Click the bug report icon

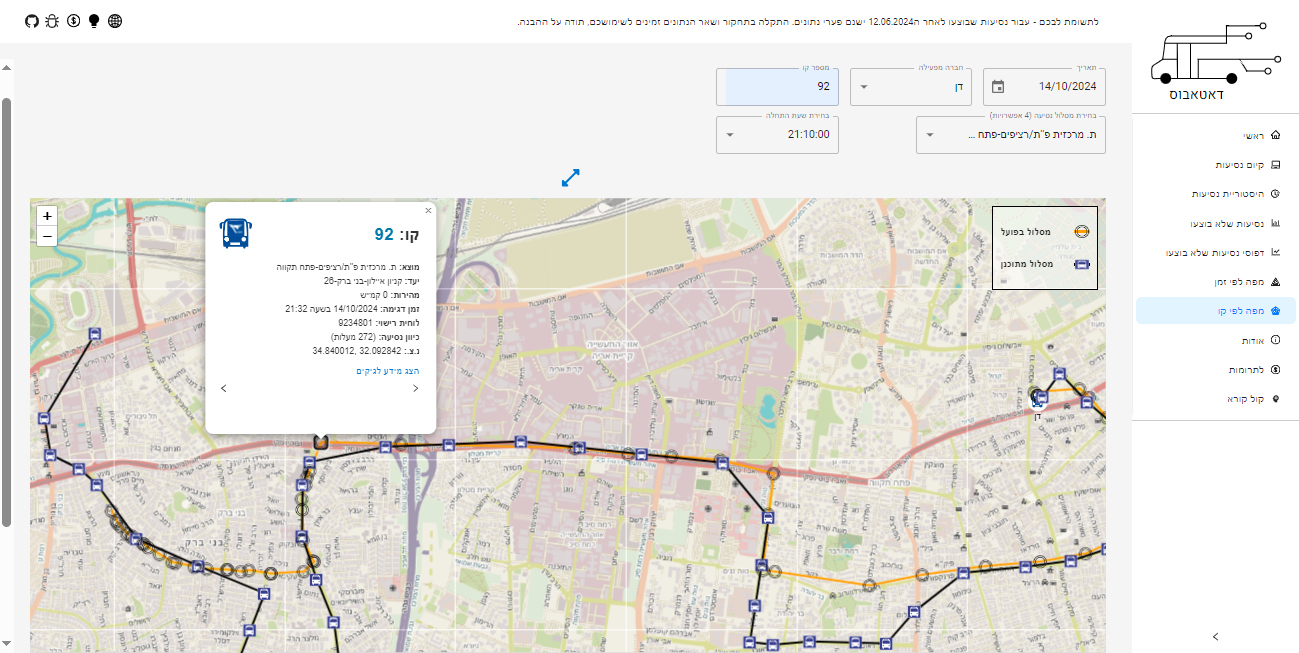52,21
